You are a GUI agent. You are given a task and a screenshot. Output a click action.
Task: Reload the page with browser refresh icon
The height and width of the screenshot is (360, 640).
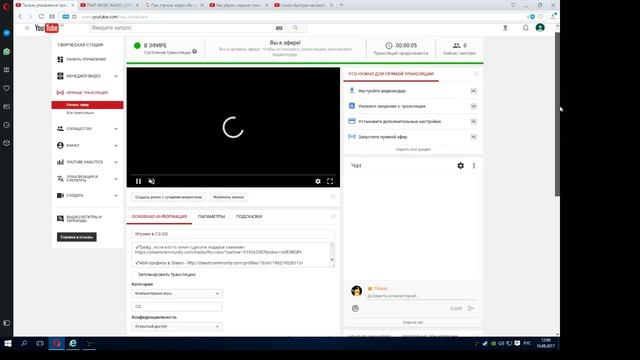point(41,17)
